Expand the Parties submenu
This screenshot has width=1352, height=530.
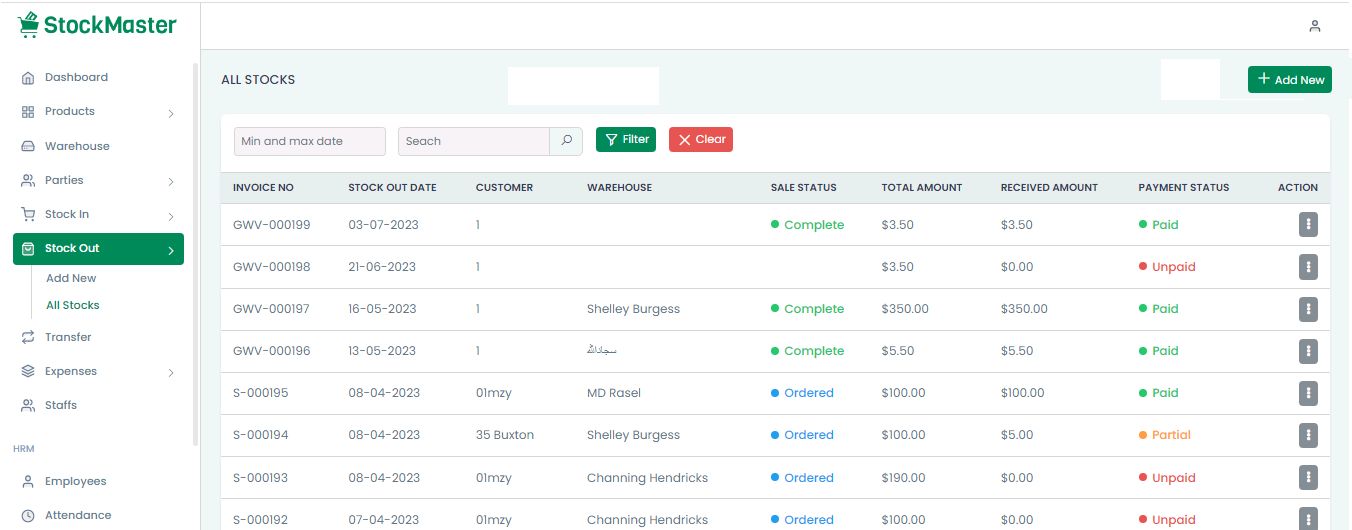171,181
